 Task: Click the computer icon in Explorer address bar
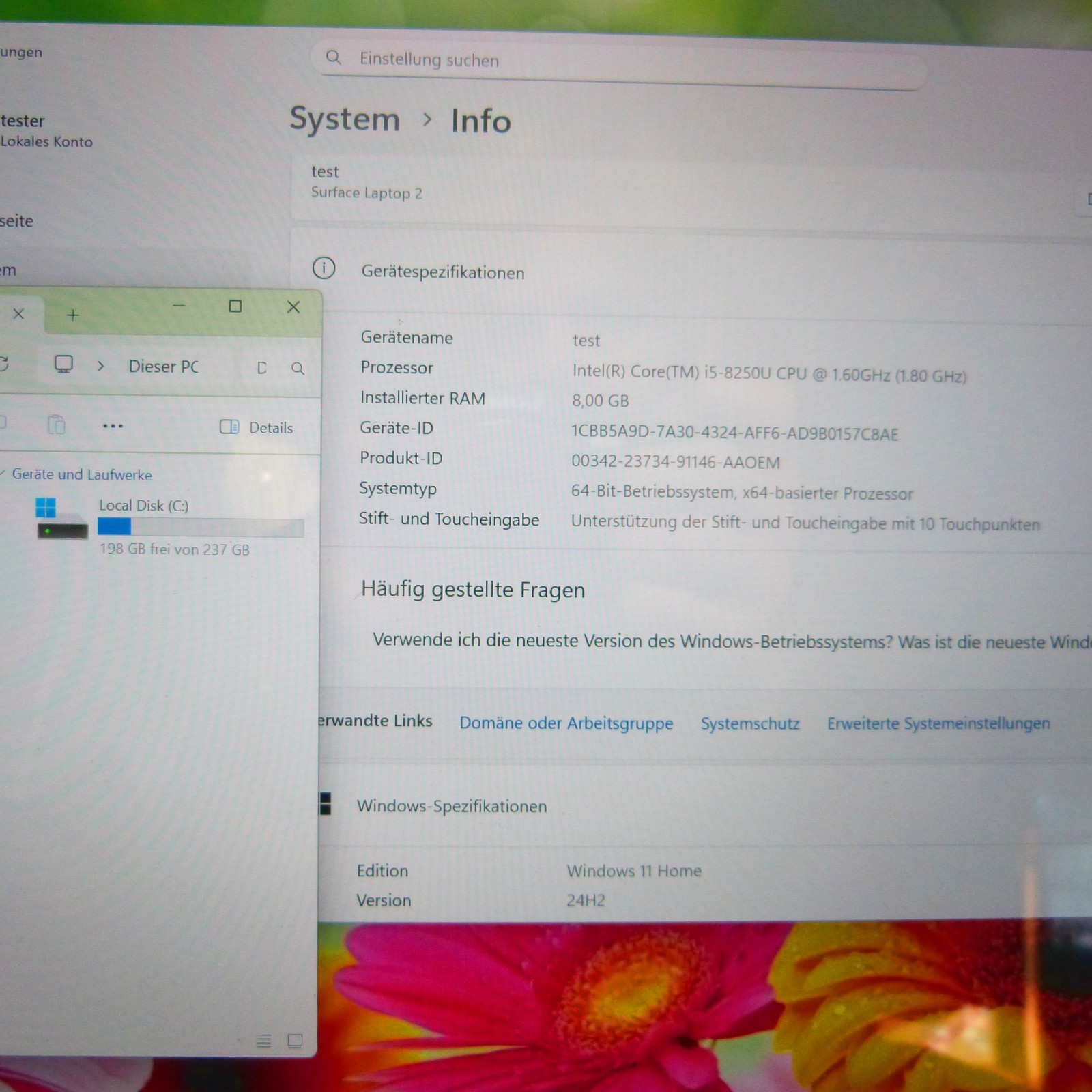(63, 364)
